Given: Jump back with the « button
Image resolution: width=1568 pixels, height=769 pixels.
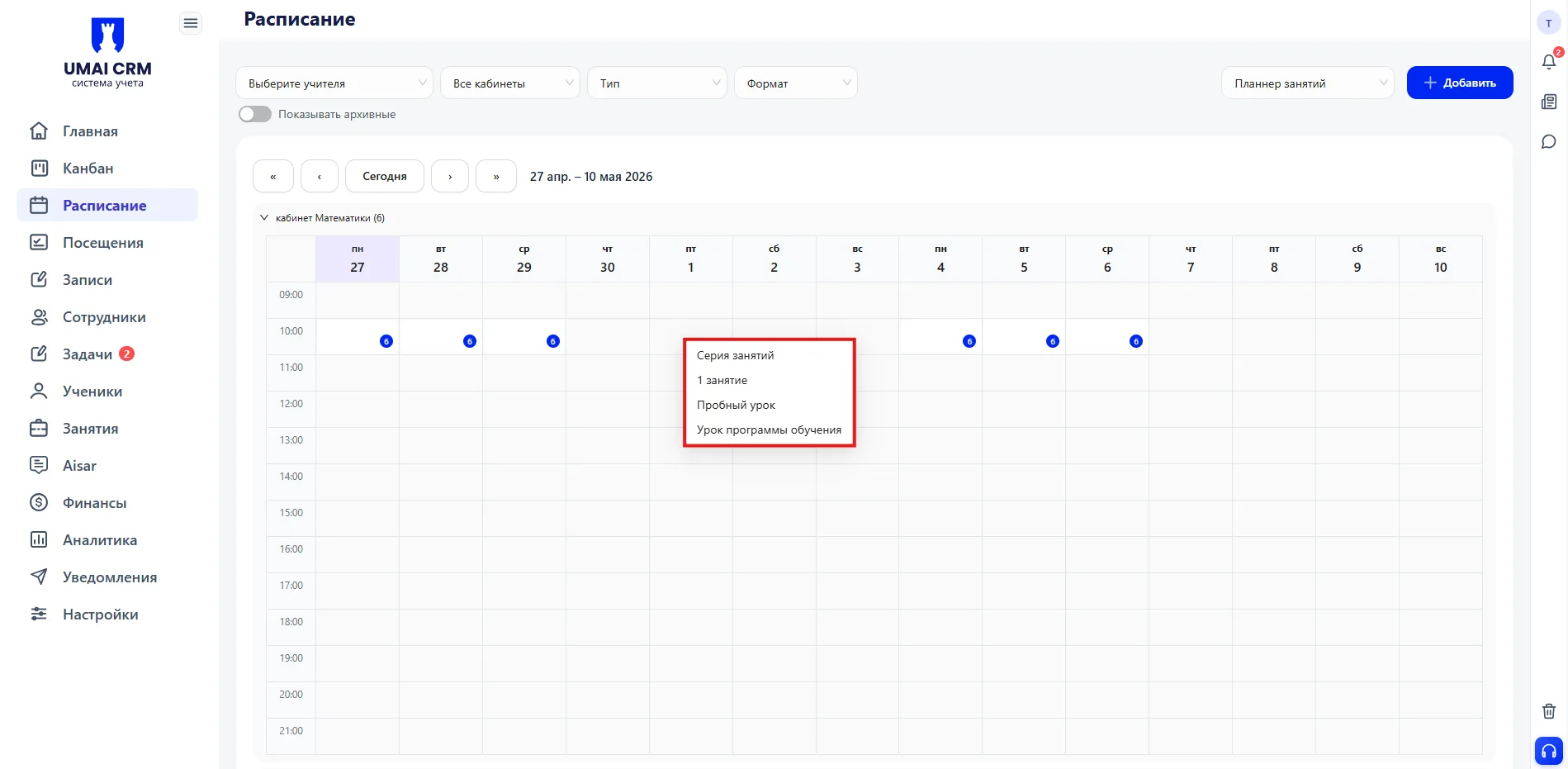Looking at the screenshot, I should tap(273, 176).
